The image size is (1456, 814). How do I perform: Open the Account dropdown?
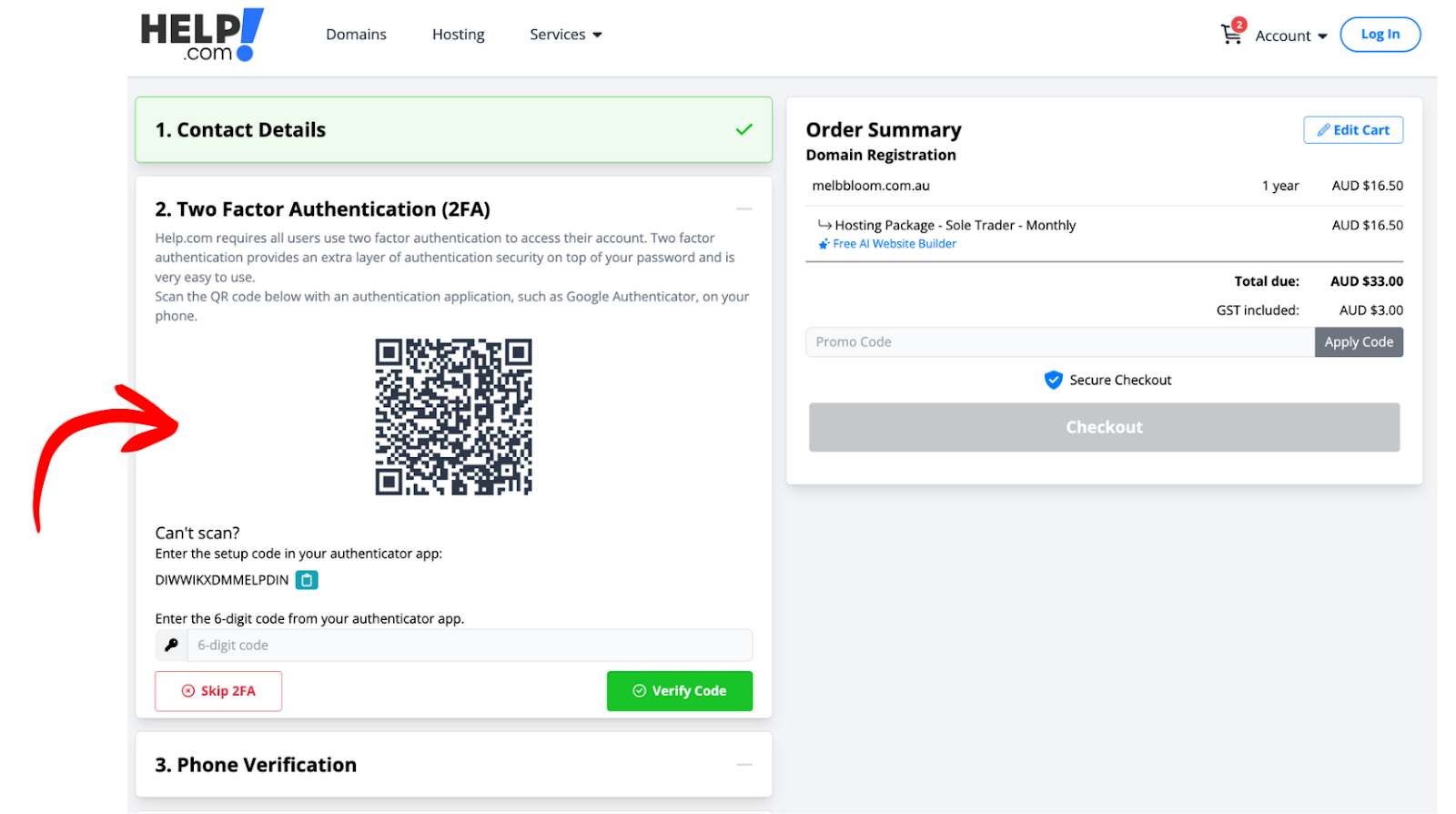[1290, 36]
